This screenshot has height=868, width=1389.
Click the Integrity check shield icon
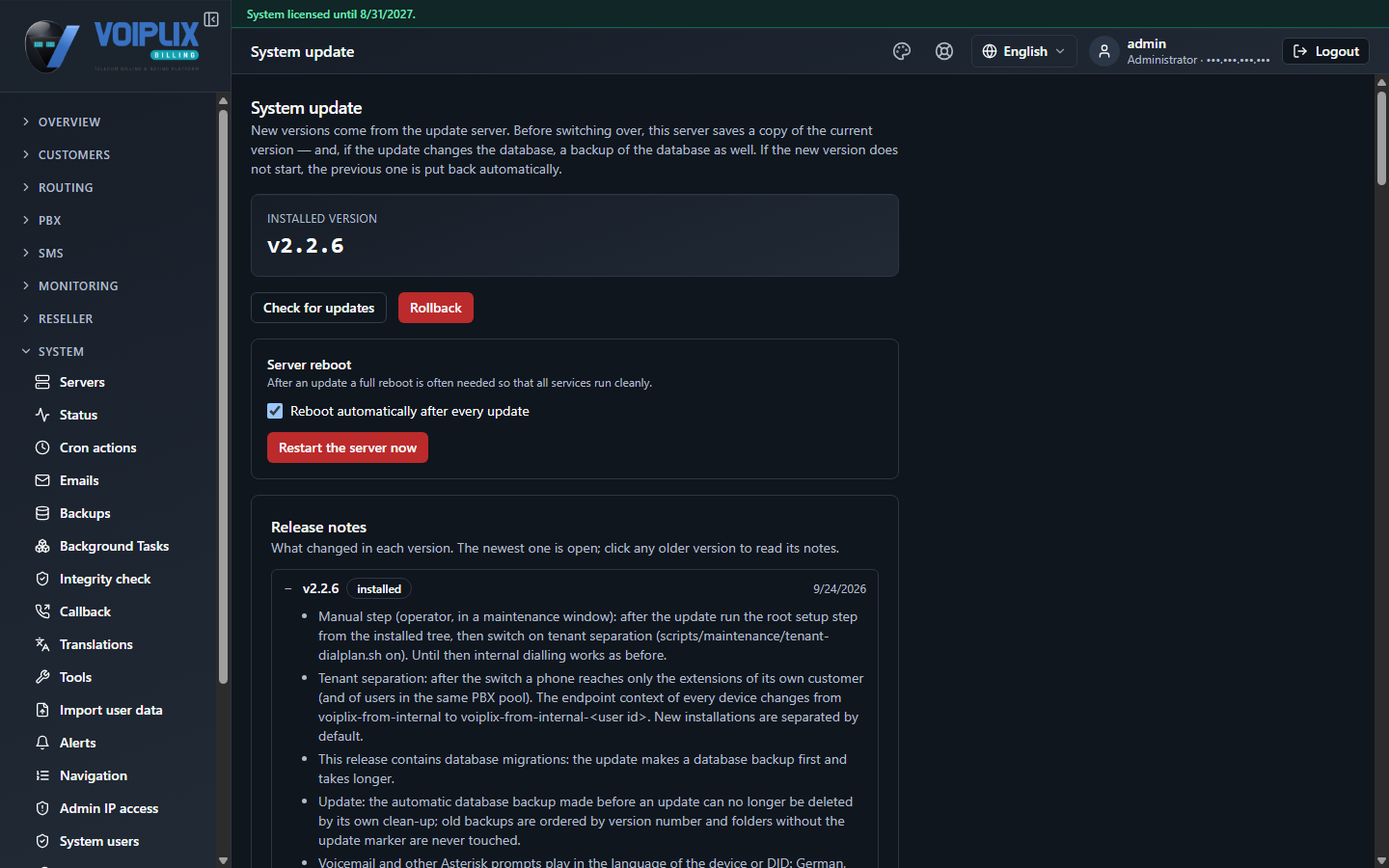pyautogui.click(x=42, y=579)
